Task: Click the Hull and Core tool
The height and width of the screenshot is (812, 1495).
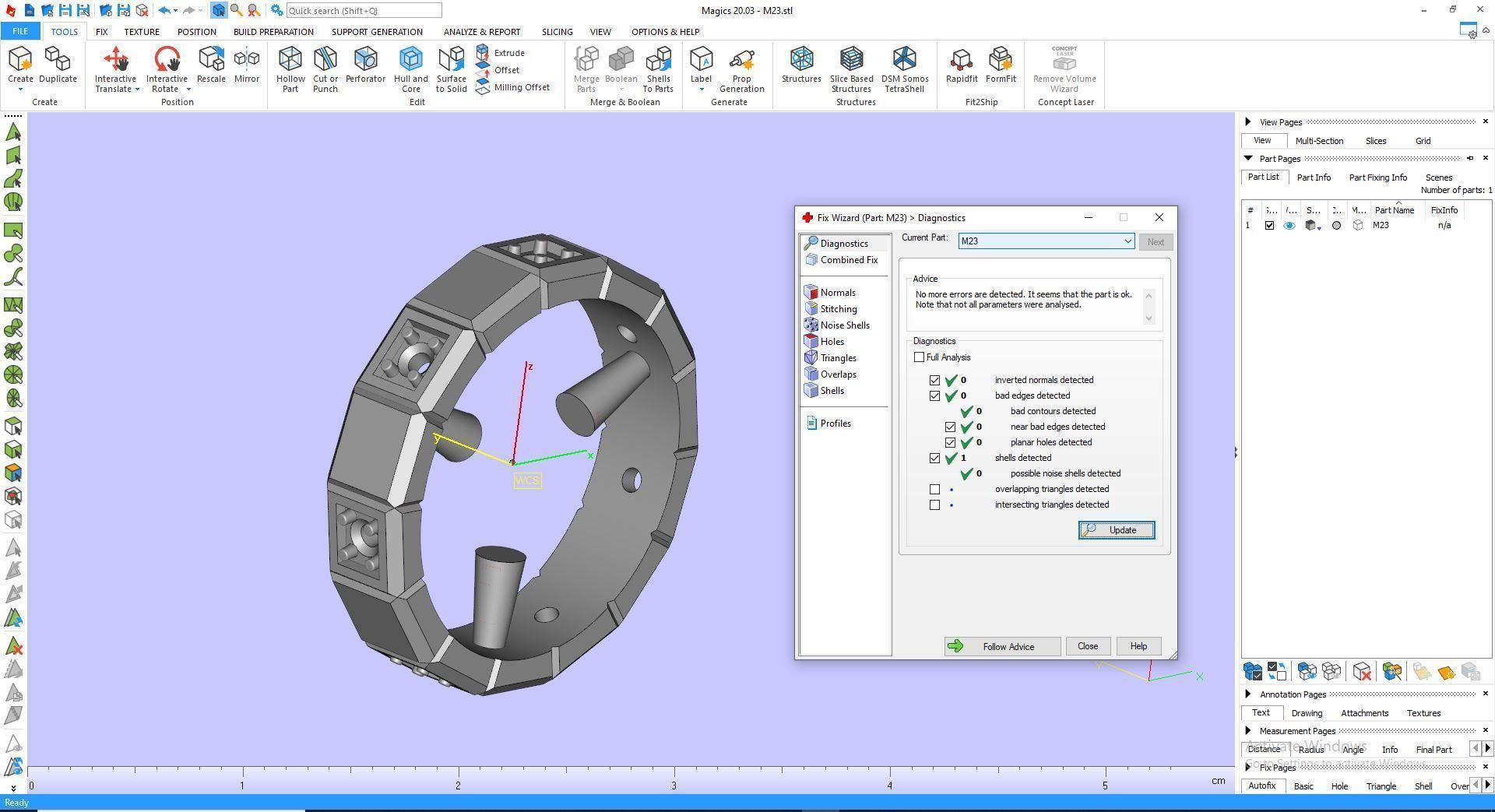Action: tap(410, 69)
